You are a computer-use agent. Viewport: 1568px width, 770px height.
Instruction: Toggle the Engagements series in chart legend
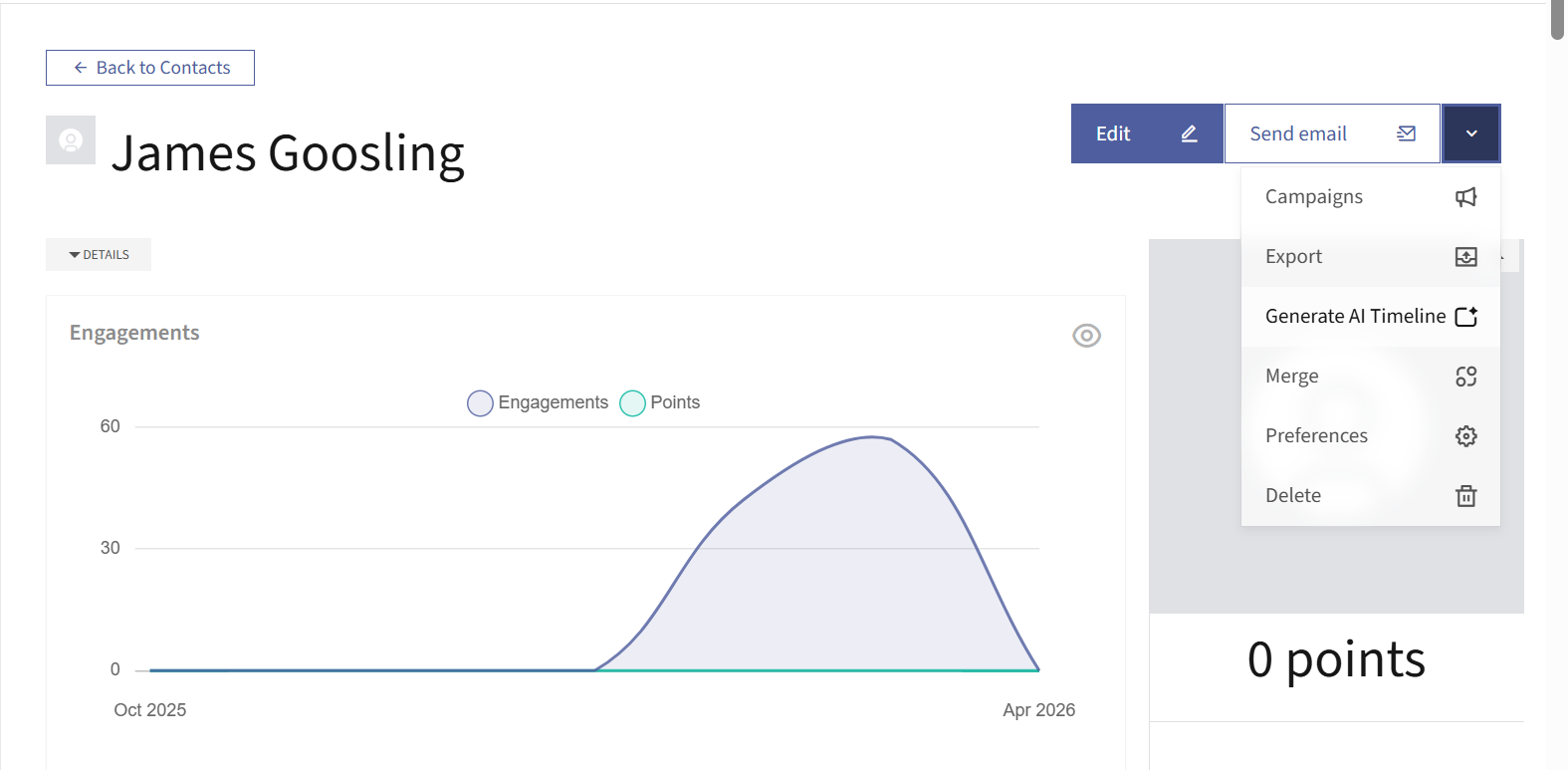pos(538,402)
